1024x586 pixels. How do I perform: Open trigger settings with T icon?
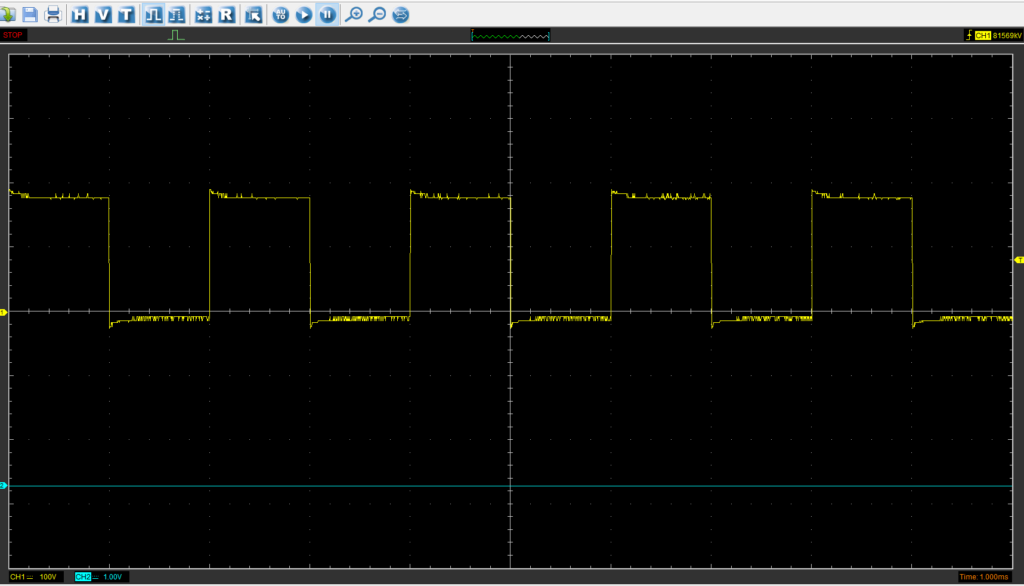(125, 14)
